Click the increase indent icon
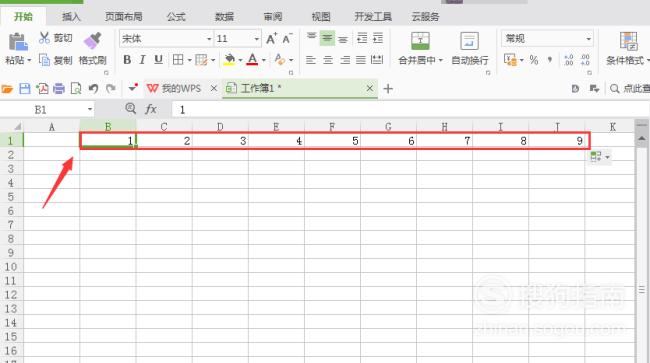 (x=378, y=39)
